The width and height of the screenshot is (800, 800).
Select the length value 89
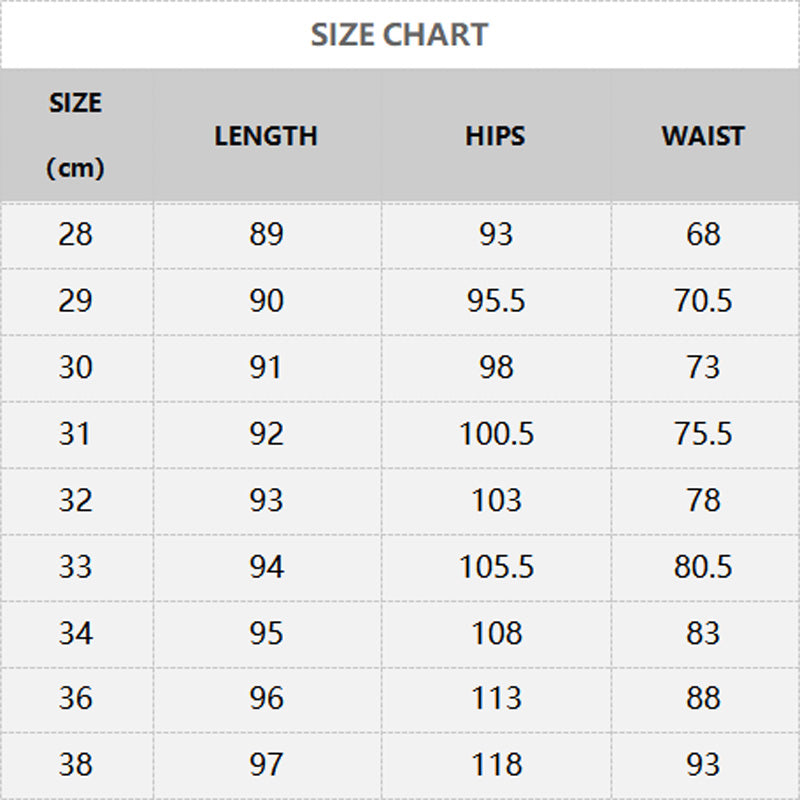click(266, 234)
